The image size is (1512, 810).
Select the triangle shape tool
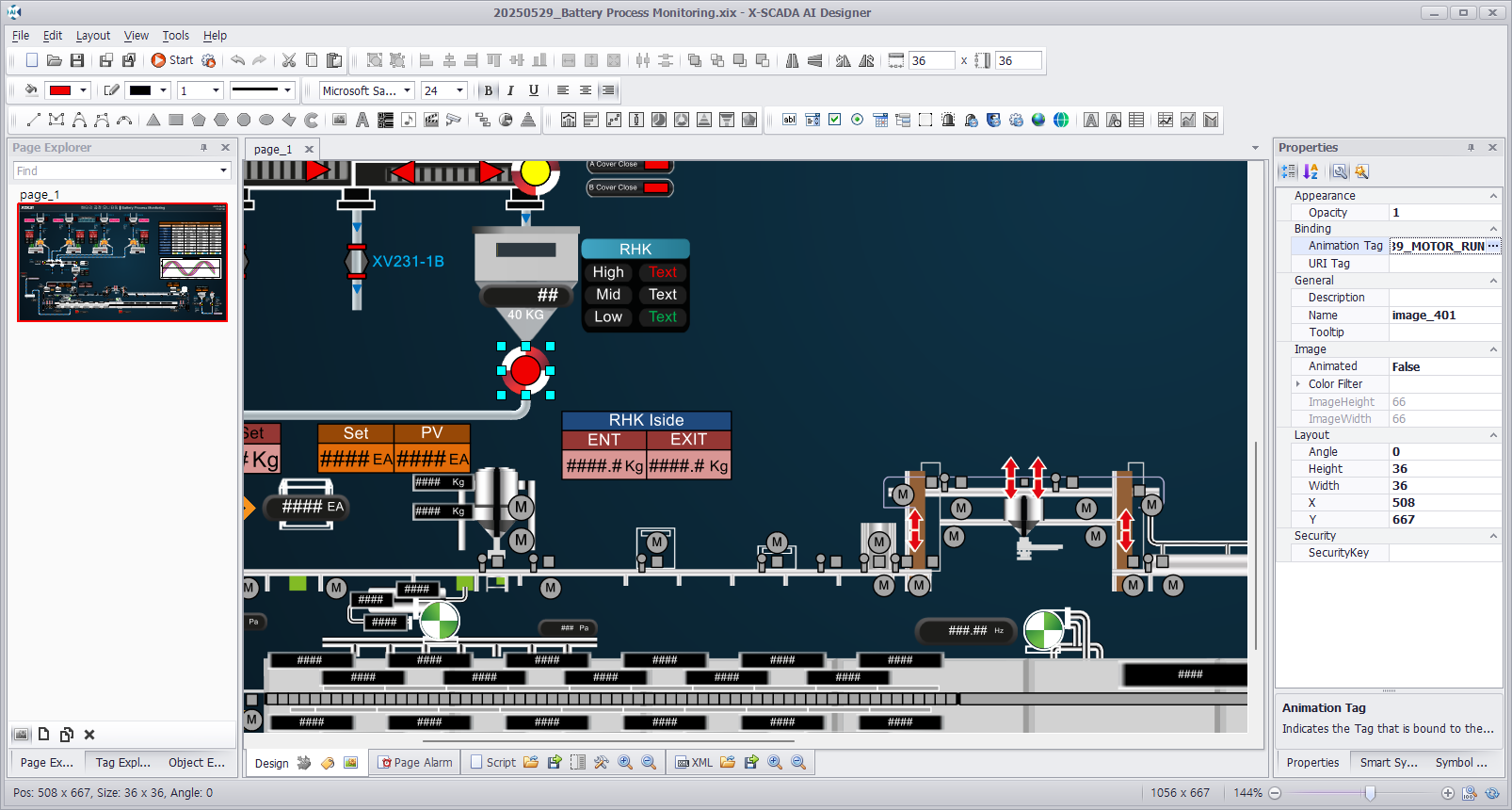point(153,120)
